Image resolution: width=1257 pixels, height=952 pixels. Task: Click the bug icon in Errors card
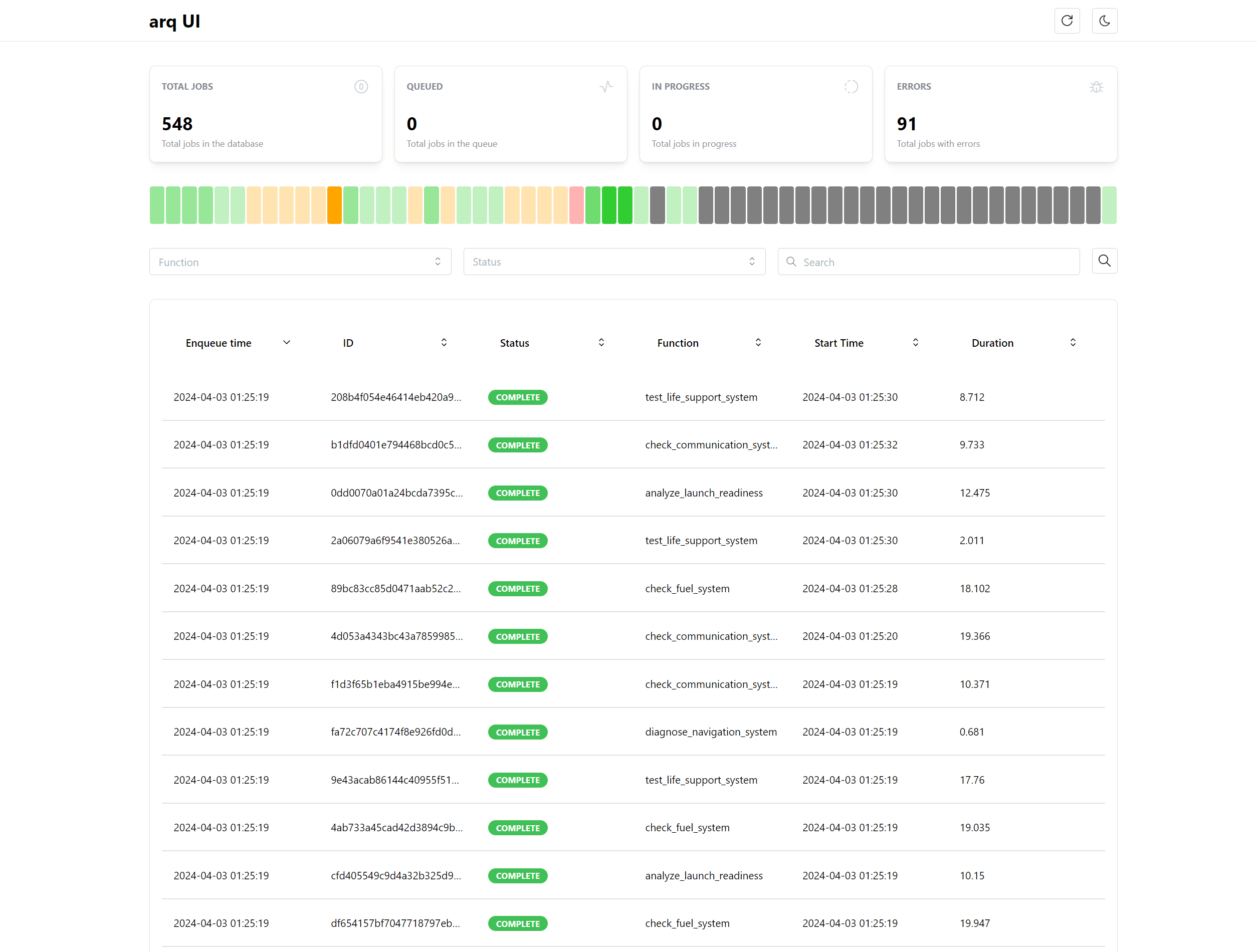pos(1096,87)
